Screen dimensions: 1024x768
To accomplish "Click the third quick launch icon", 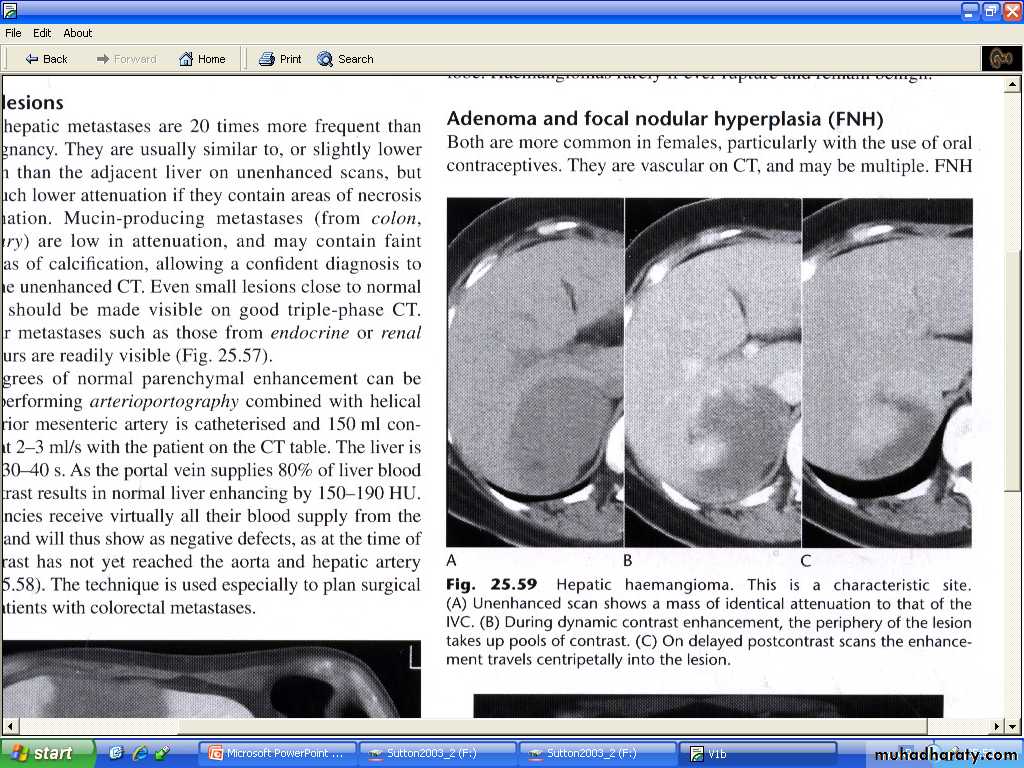I will tap(162, 753).
